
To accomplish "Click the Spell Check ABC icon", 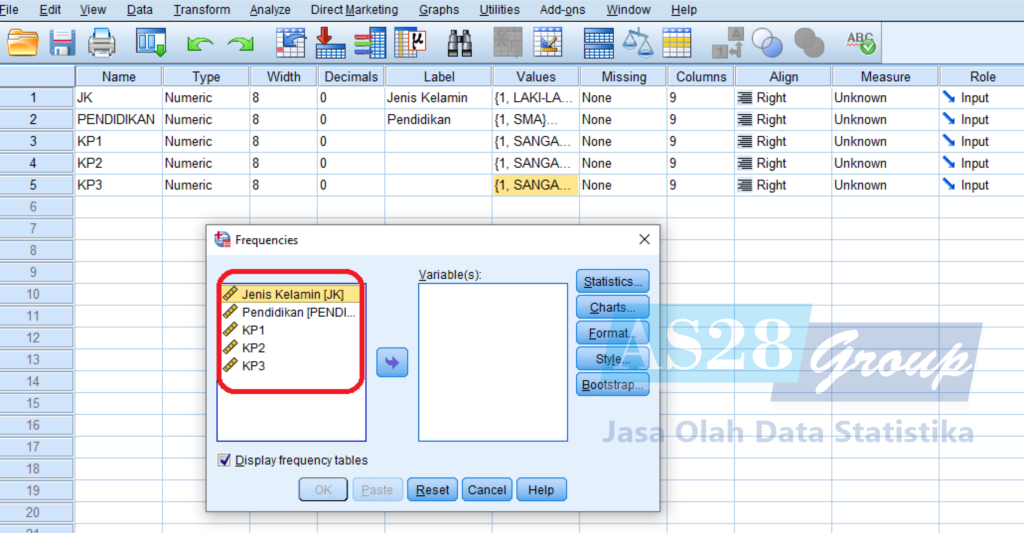I will tap(860, 43).
